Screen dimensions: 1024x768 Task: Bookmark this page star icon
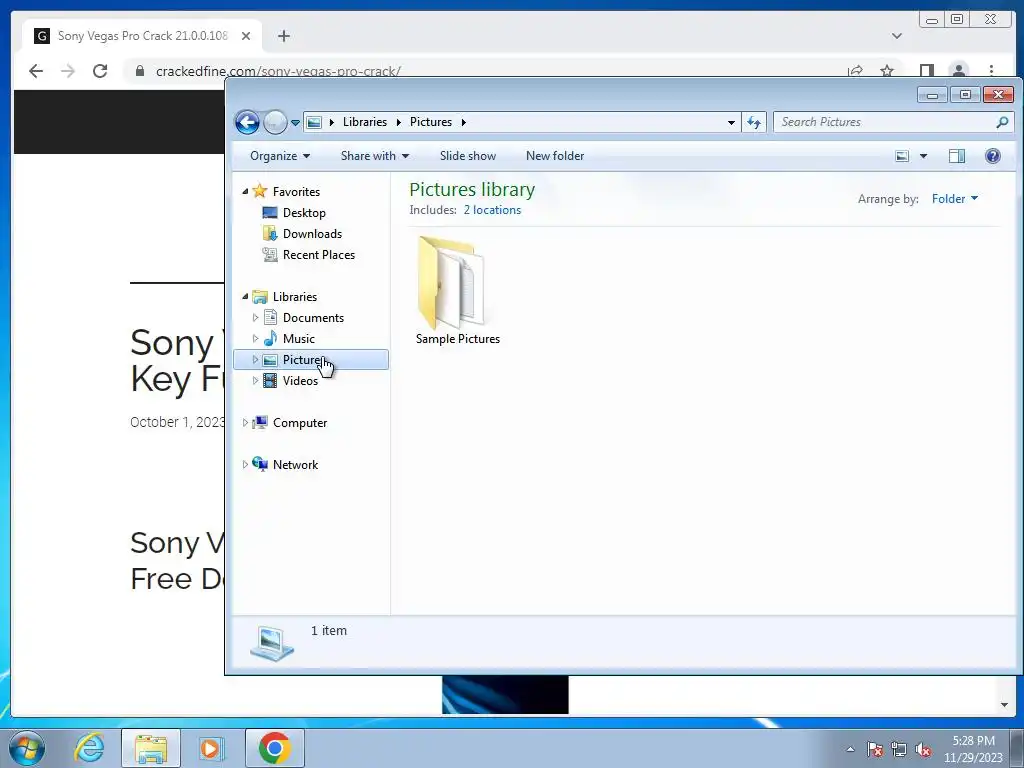(x=886, y=71)
